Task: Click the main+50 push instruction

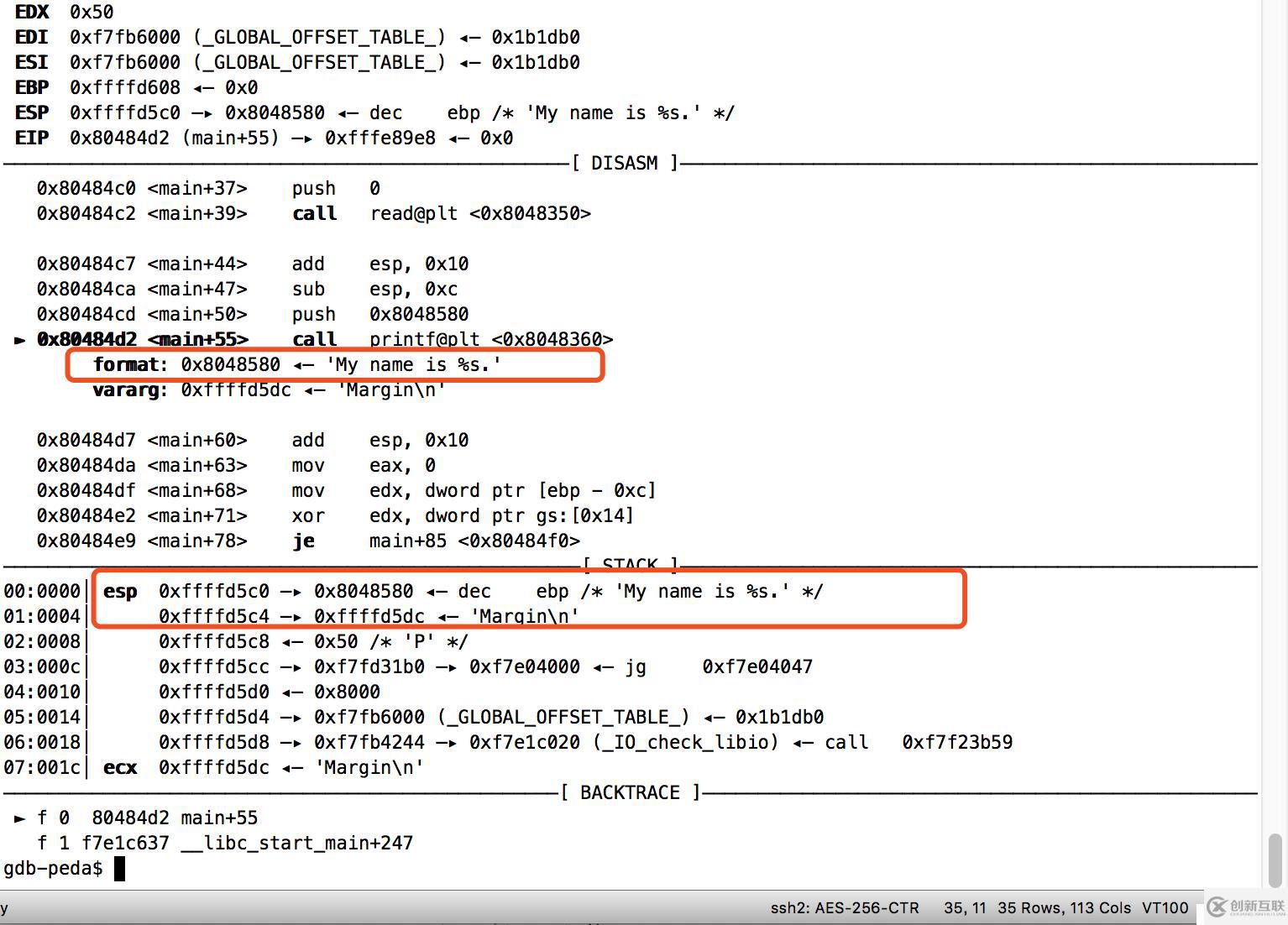Action: click(253, 314)
